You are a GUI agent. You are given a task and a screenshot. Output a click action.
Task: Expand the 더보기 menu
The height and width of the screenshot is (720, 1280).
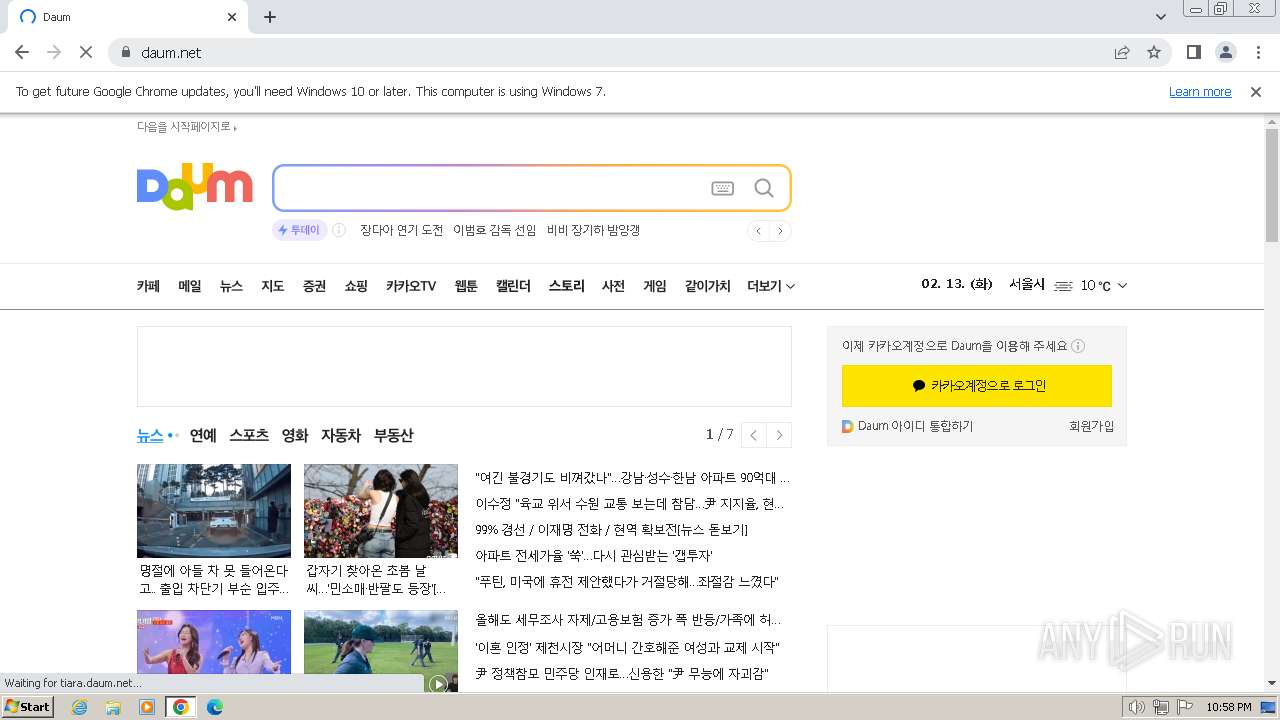771,286
